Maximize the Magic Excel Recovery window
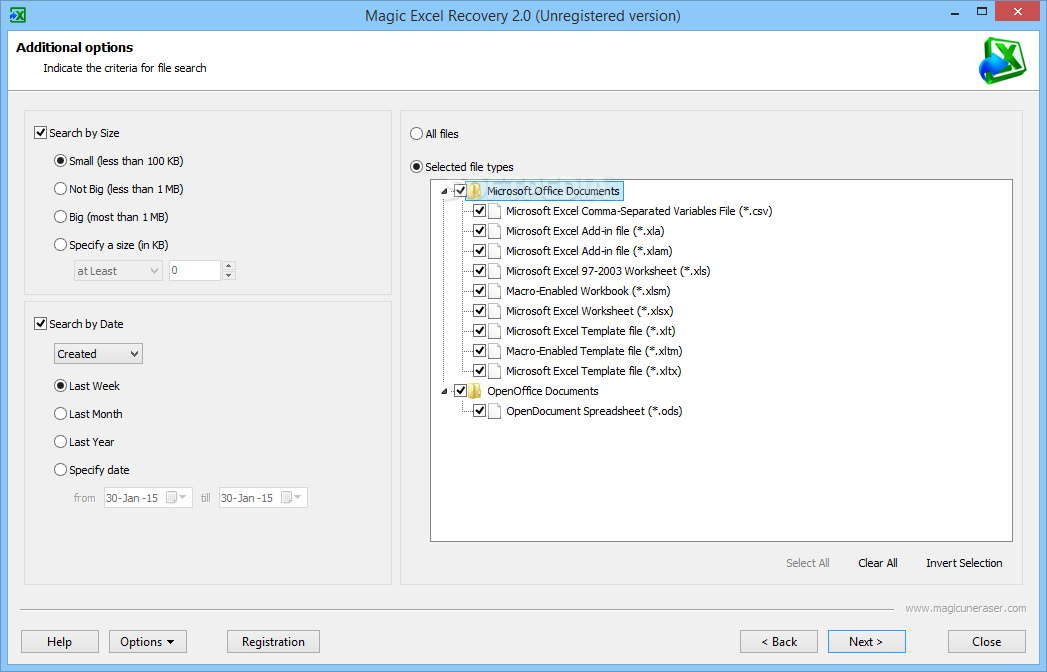 click(982, 11)
